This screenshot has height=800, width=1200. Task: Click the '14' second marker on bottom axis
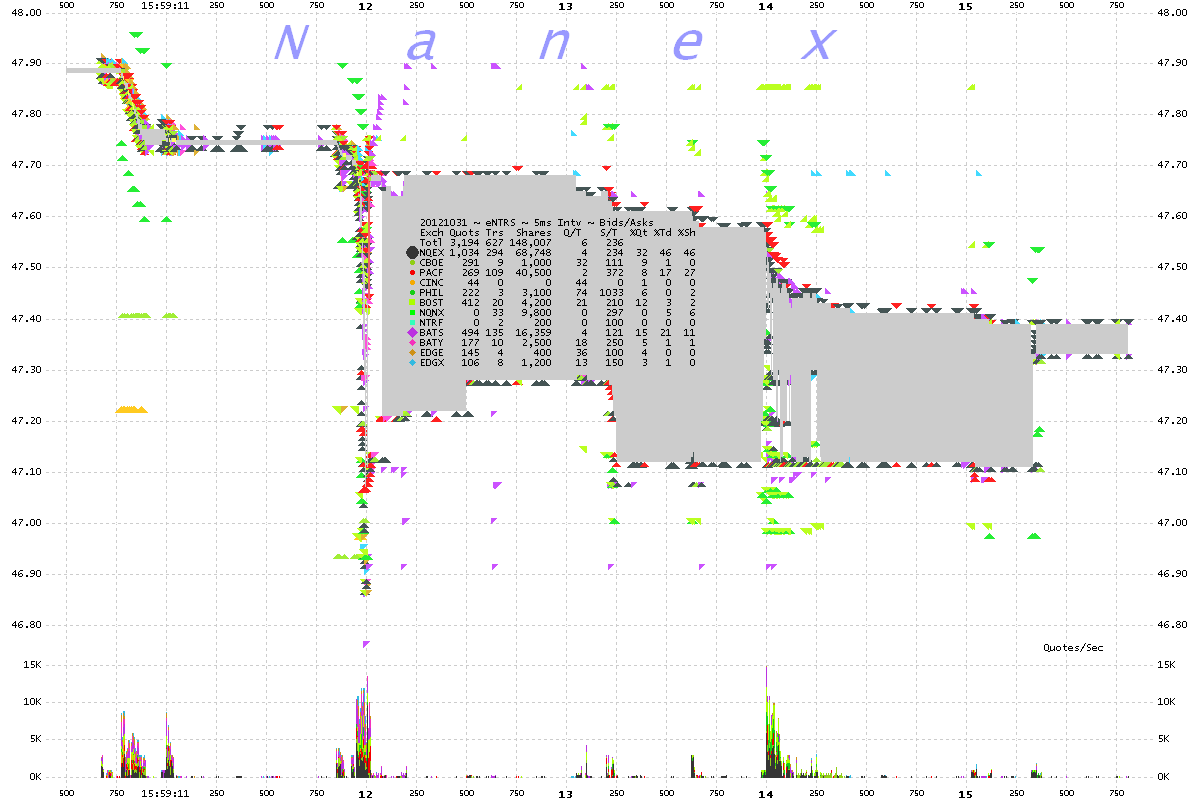(766, 794)
